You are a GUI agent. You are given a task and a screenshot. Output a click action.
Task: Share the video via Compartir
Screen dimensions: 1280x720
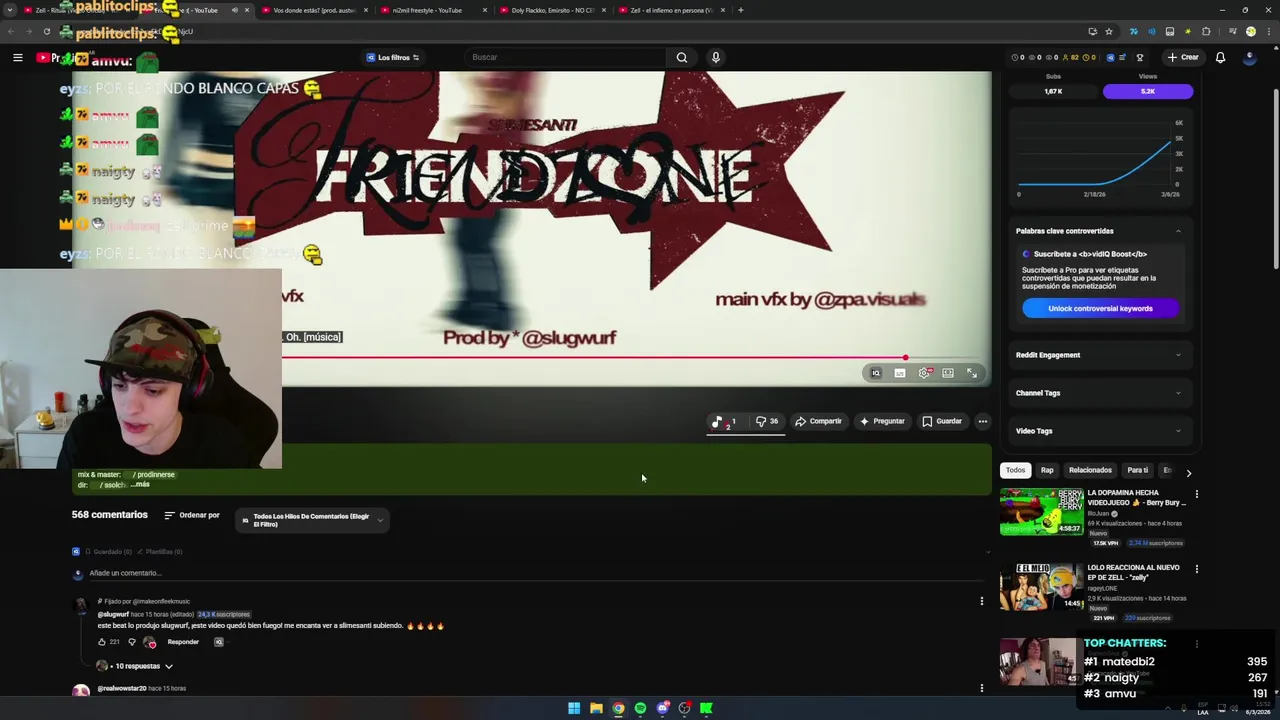point(818,421)
